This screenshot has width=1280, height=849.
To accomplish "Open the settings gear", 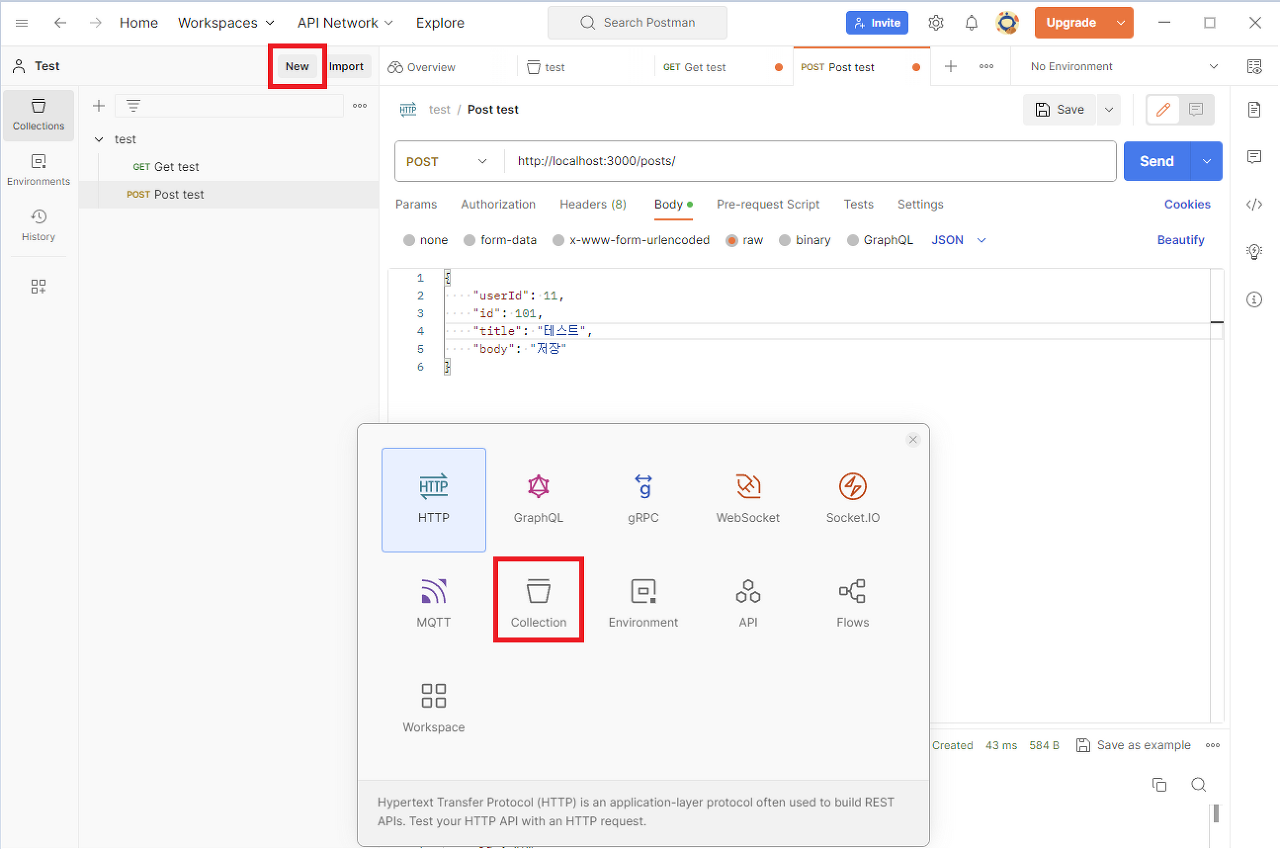I will click(936, 22).
